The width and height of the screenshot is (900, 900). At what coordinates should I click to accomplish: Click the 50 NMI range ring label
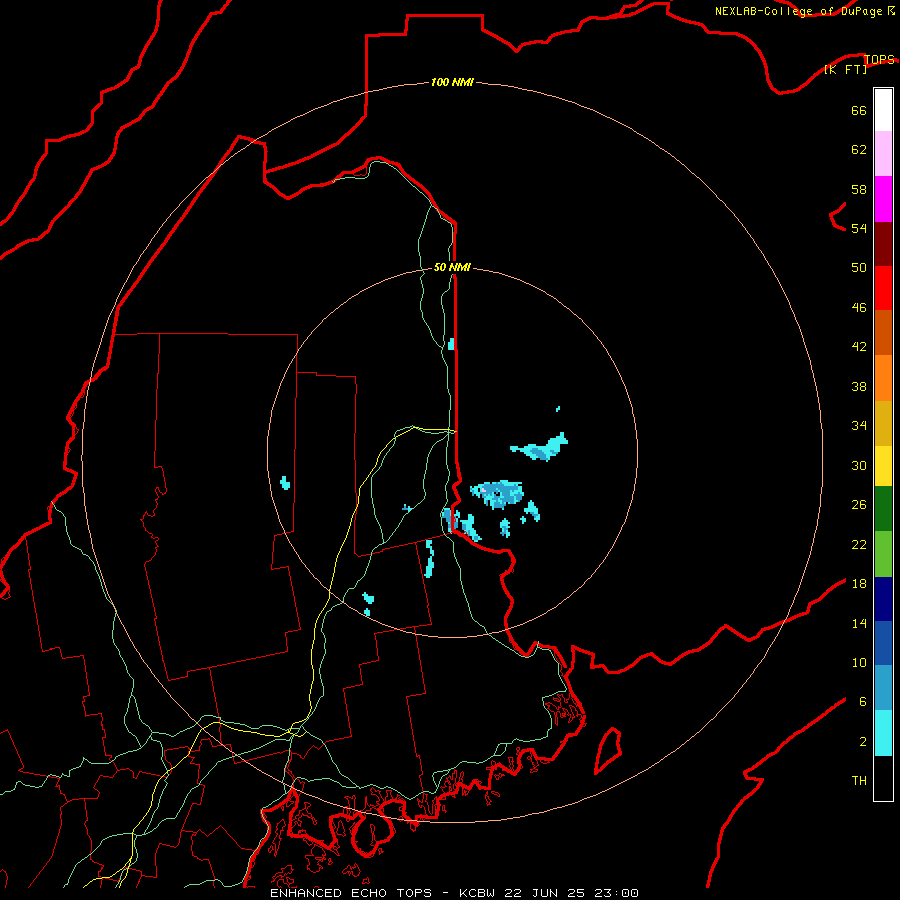(x=452, y=267)
